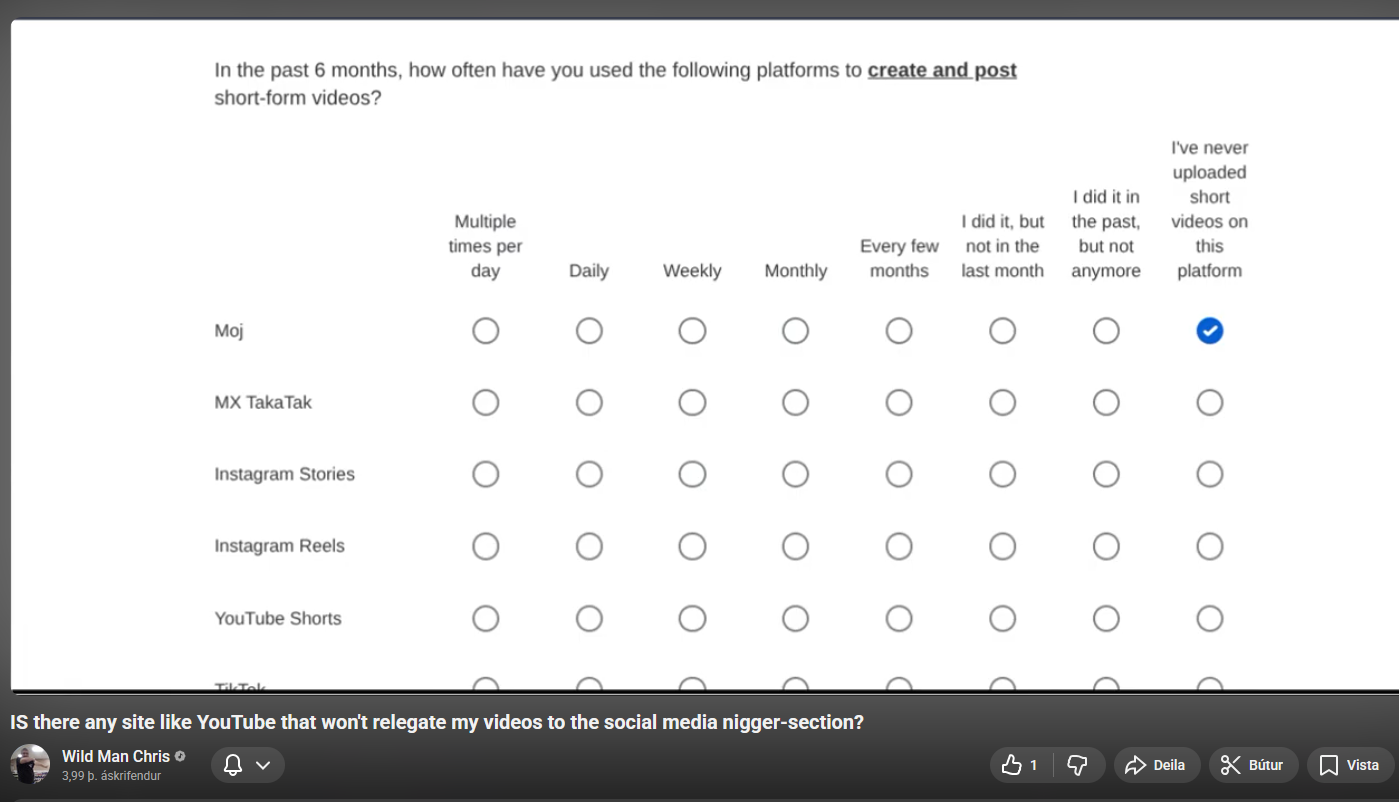The image size is (1399, 802).
Task: Click the thumbs-up like button
Action: (1021, 765)
